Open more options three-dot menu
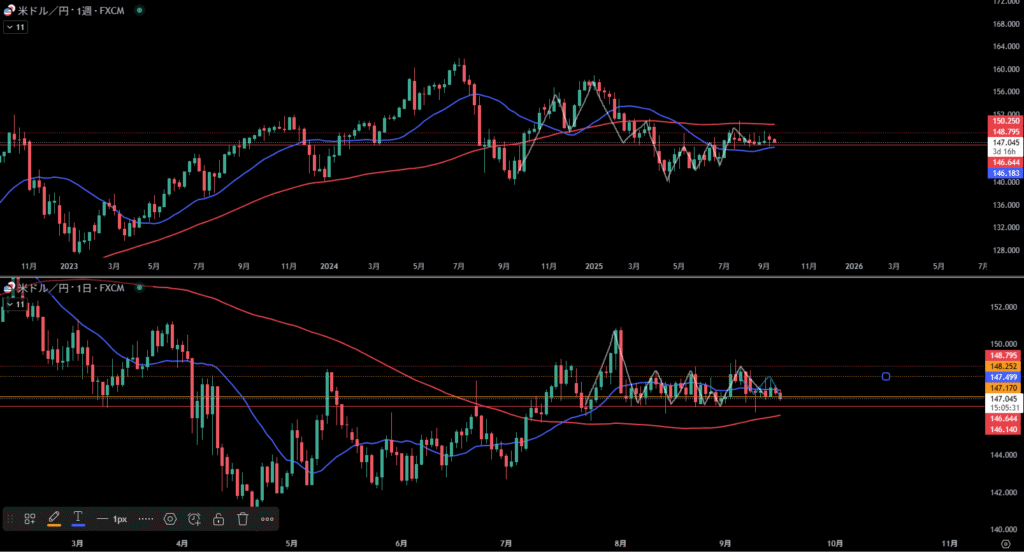 (267, 519)
